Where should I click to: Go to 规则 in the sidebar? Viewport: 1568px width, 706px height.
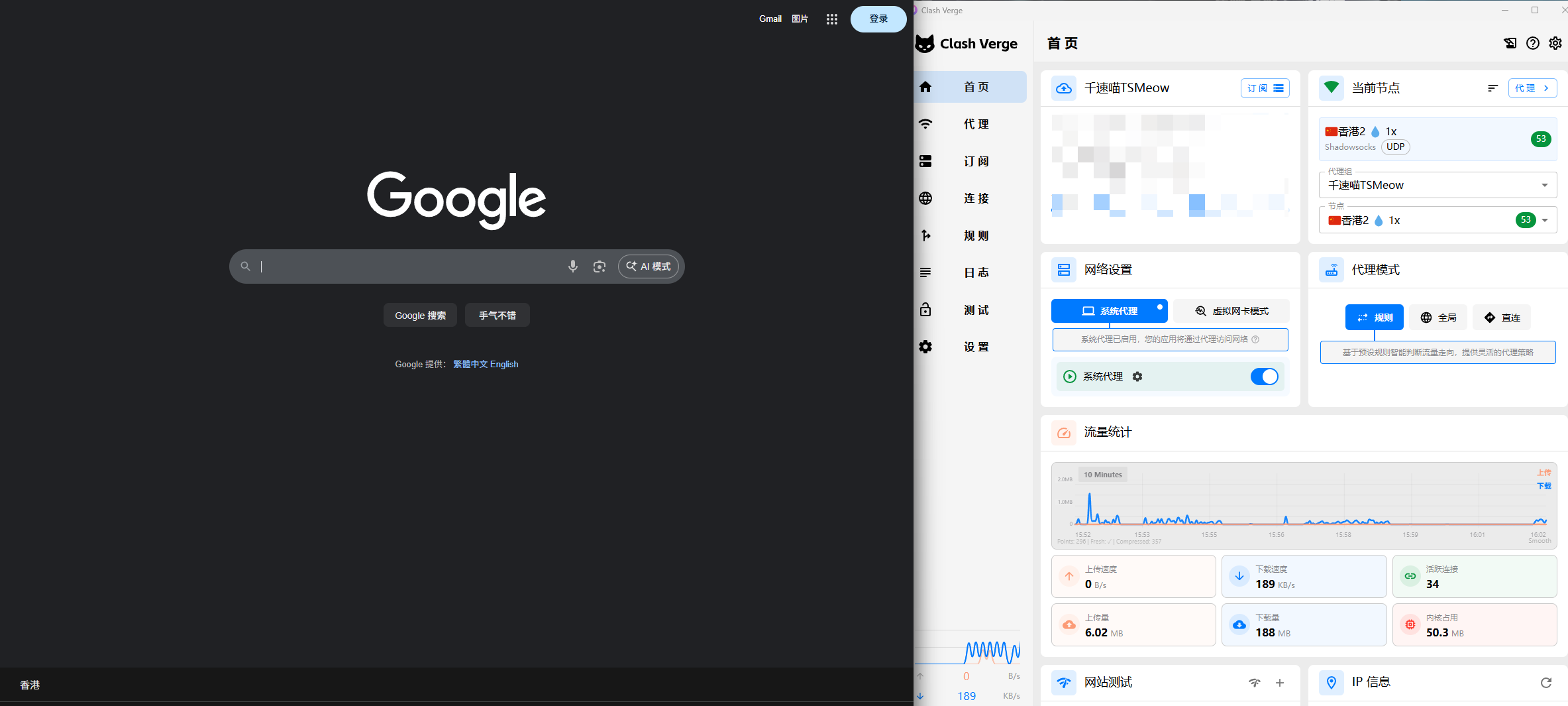coord(975,235)
